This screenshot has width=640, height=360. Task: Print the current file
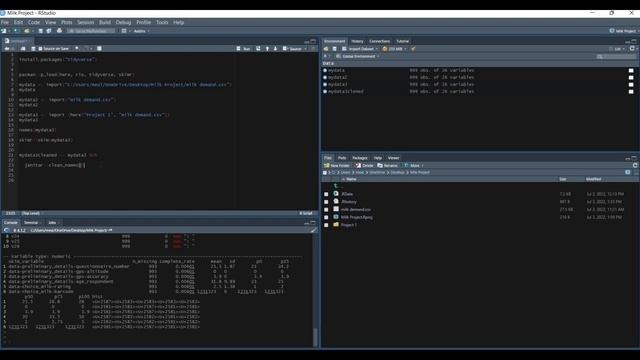59,31
